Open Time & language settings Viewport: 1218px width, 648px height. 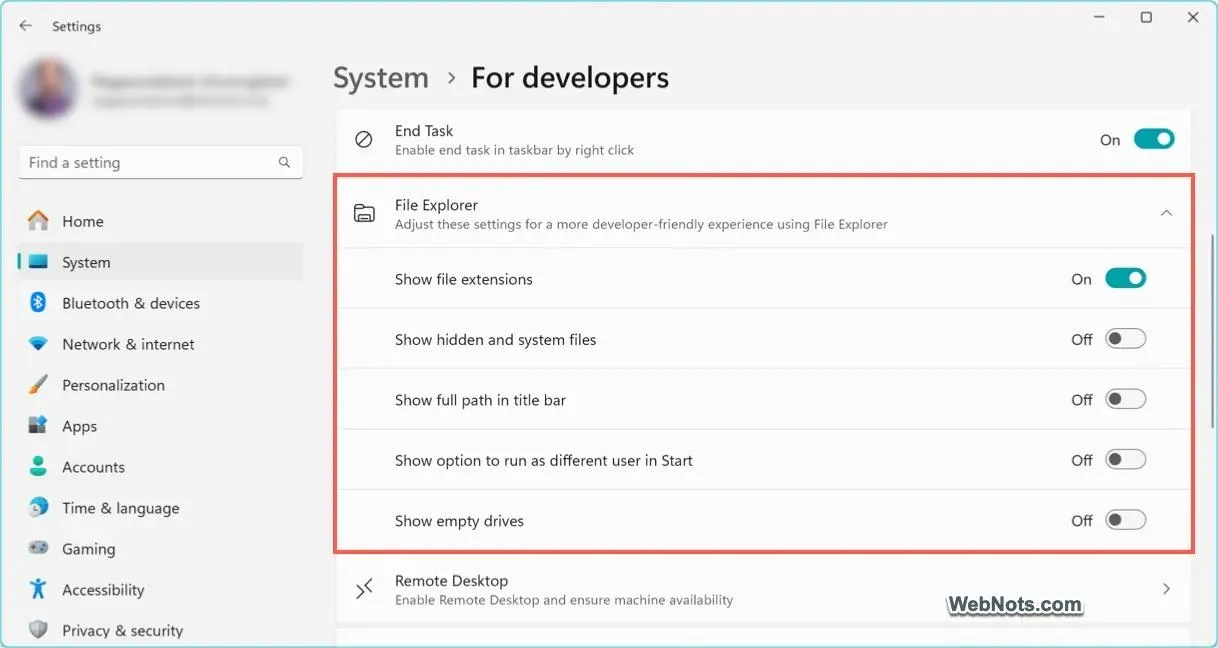click(x=161, y=508)
